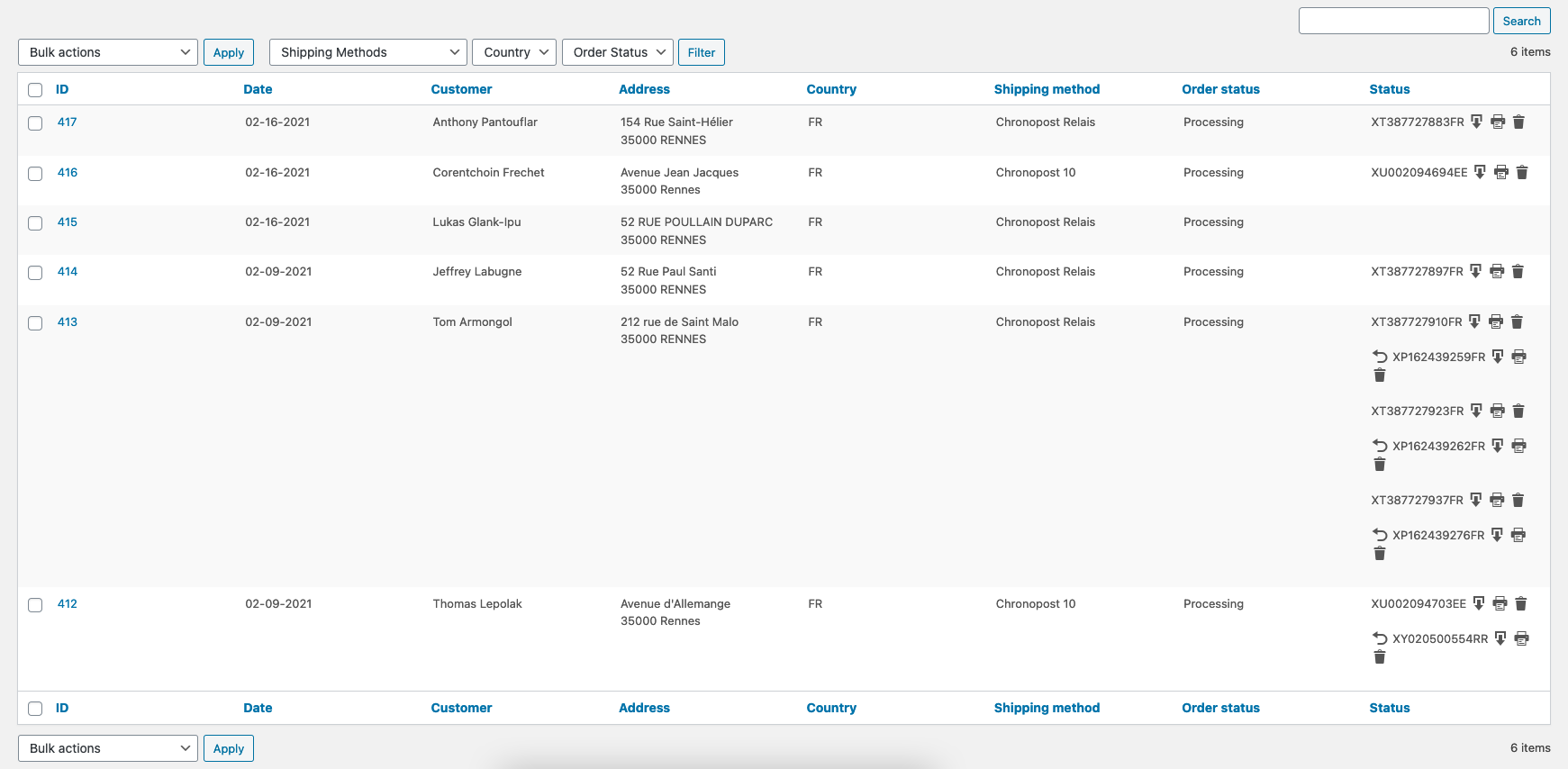Open the Order Status dropdown
The height and width of the screenshot is (769, 1568).
point(618,52)
